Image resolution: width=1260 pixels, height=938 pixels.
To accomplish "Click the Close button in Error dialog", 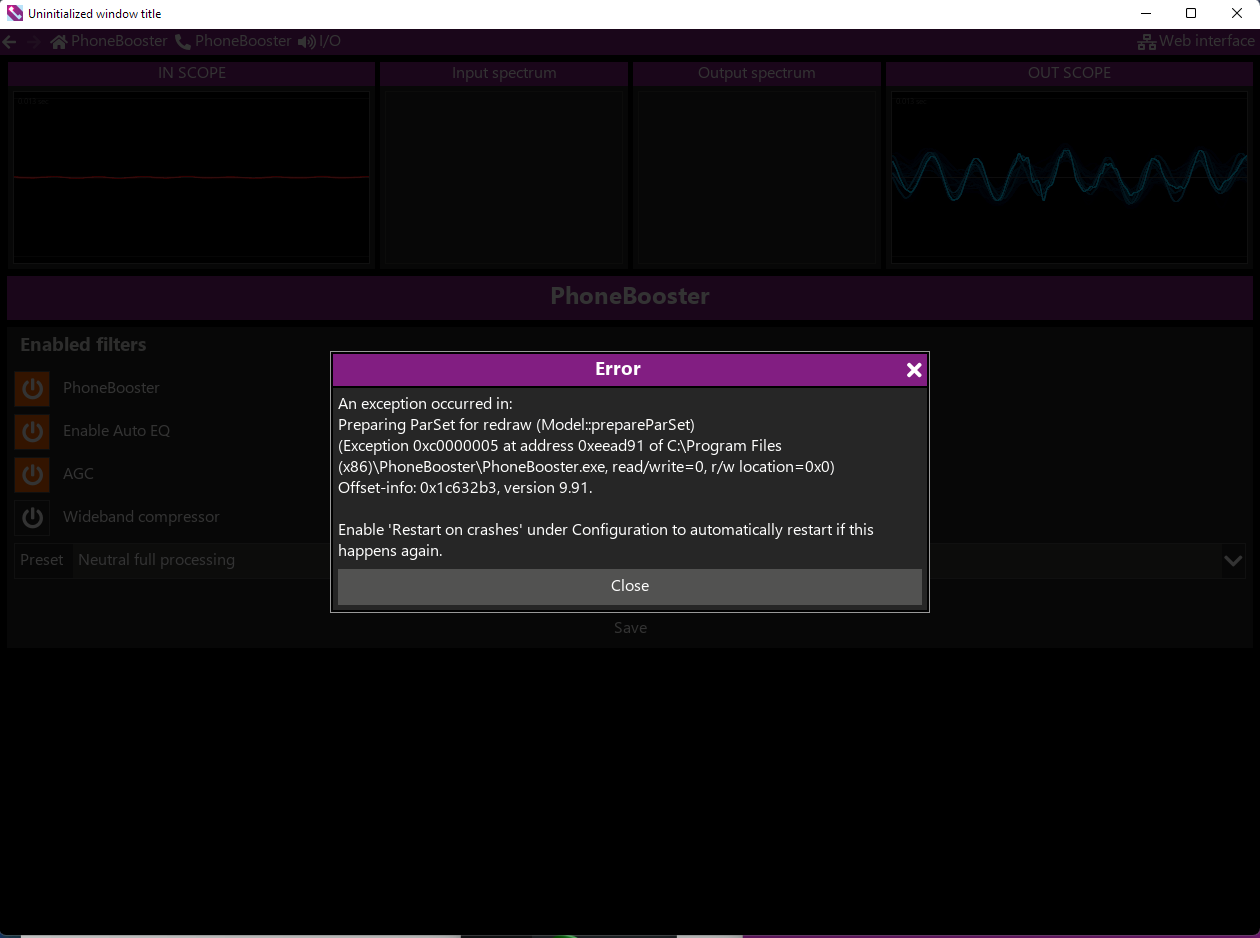I will pos(630,587).
